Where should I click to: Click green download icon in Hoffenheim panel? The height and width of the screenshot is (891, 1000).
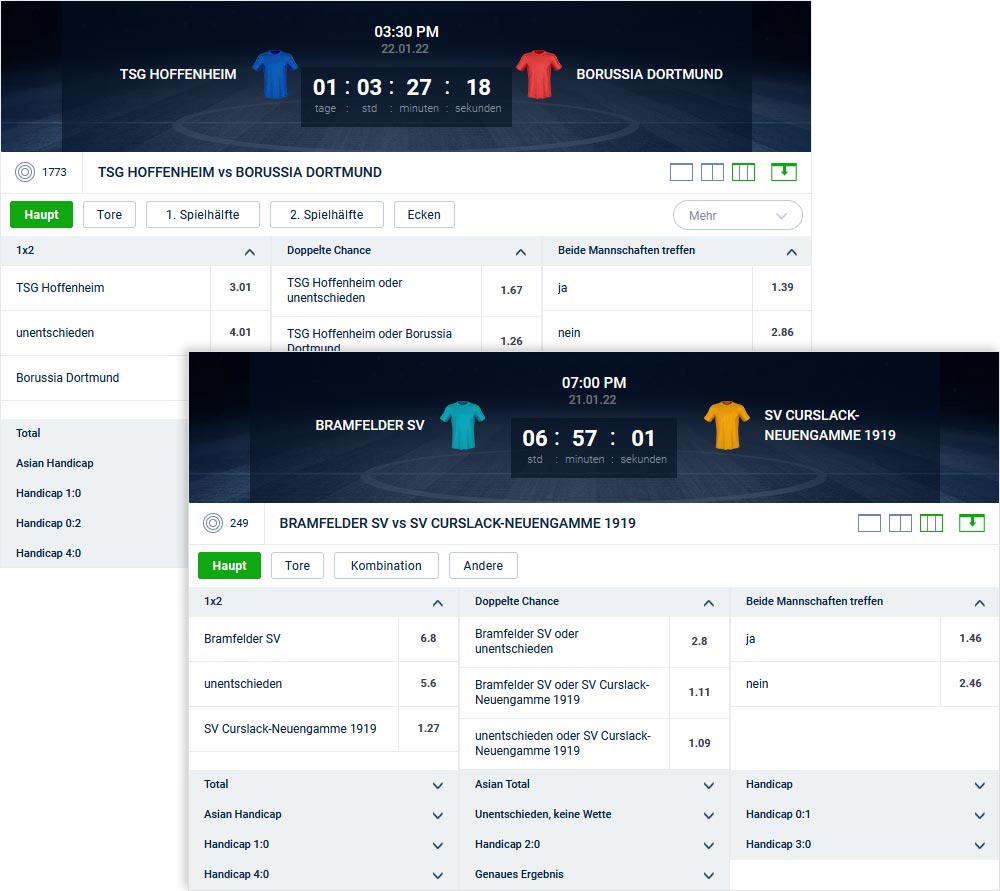pos(784,172)
